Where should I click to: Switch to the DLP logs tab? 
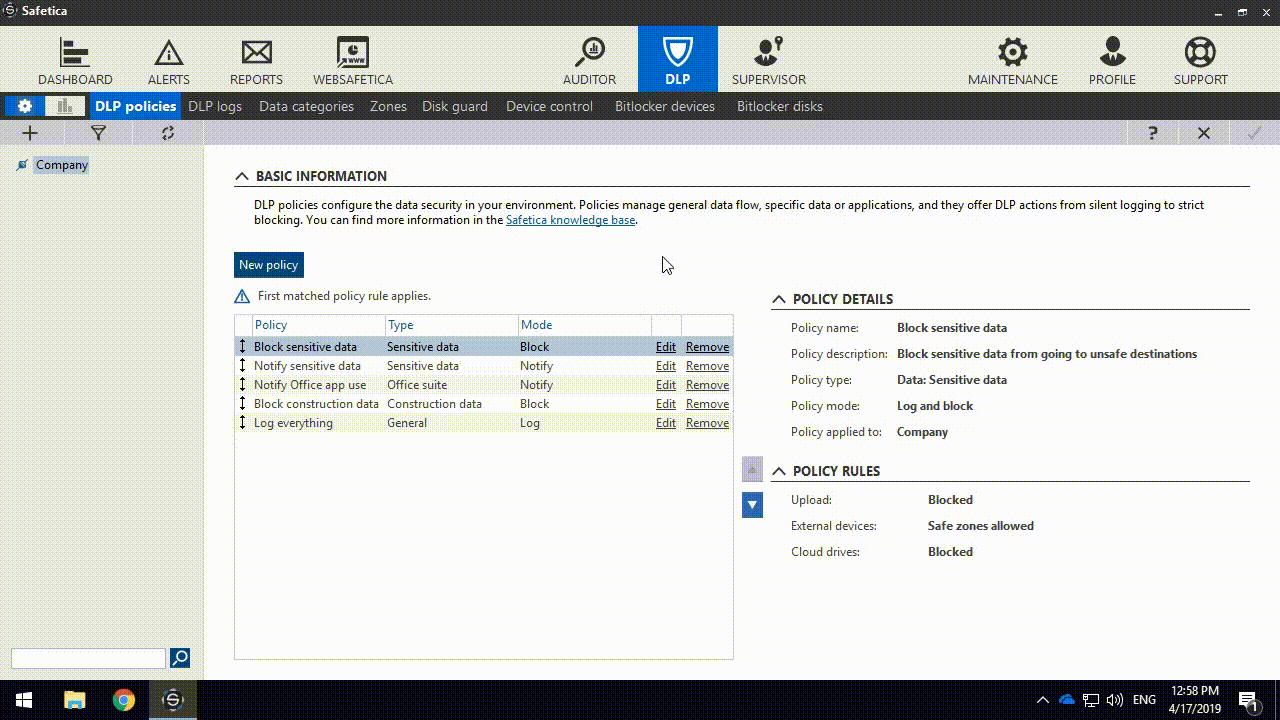pos(215,105)
